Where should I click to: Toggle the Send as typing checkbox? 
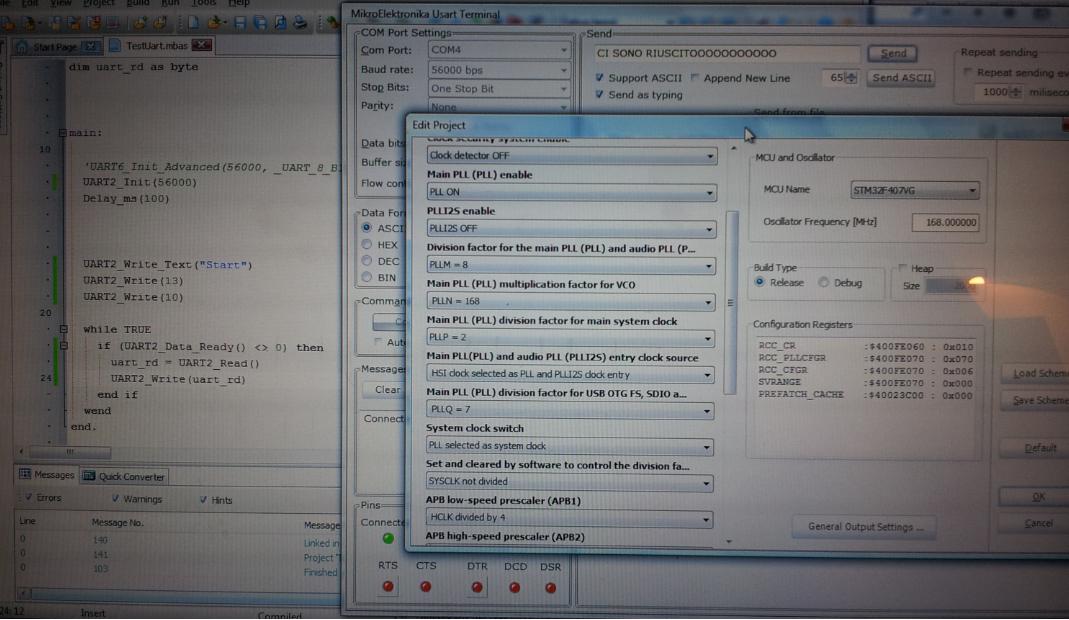599,94
